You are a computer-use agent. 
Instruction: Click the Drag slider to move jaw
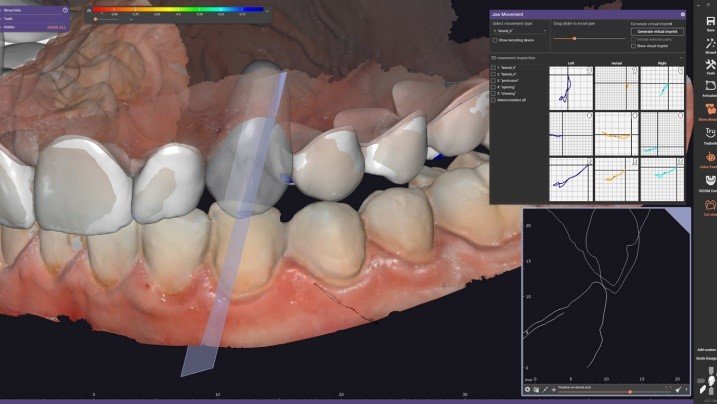point(573,38)
